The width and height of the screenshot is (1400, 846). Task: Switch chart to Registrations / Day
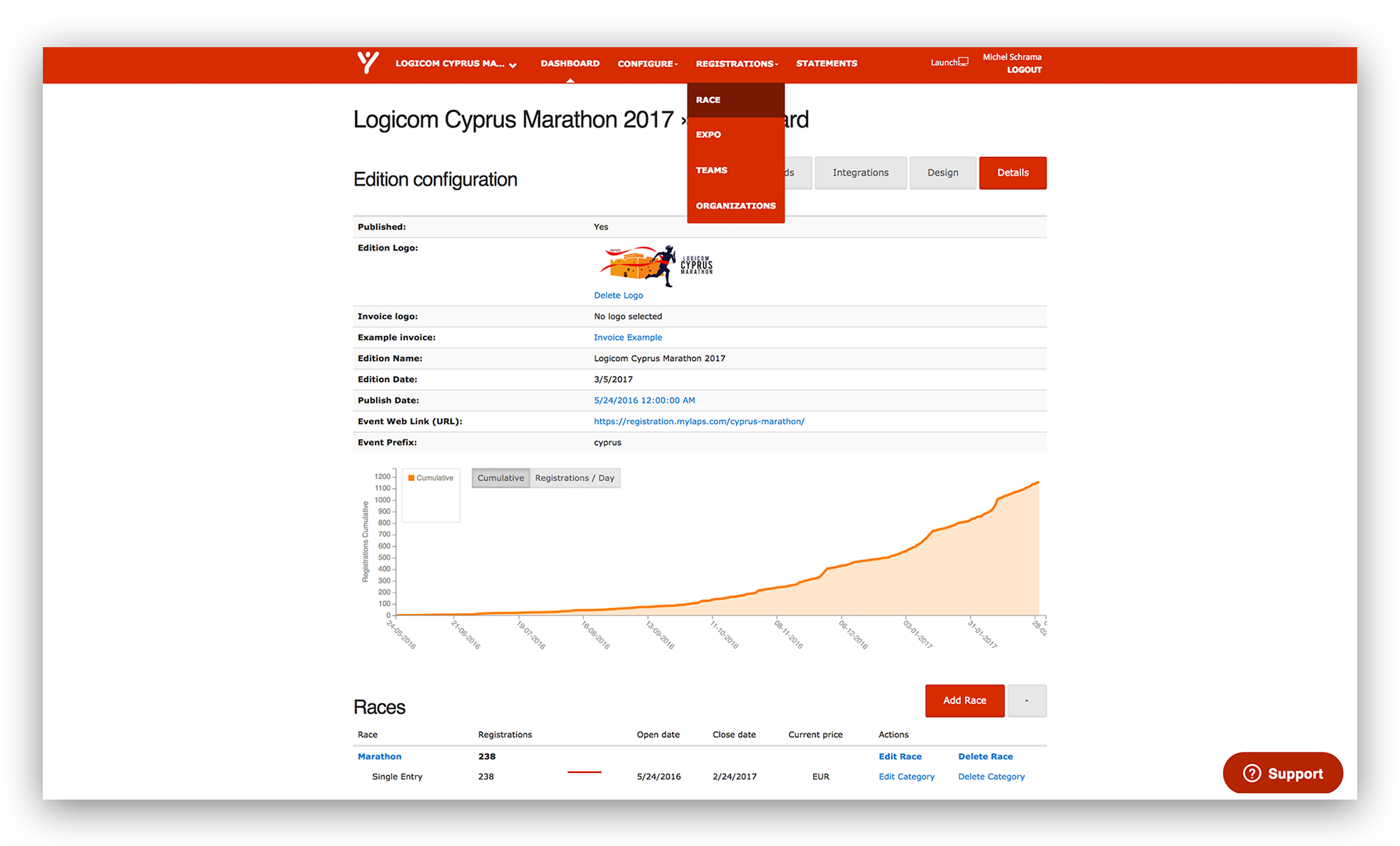(575, 478)
